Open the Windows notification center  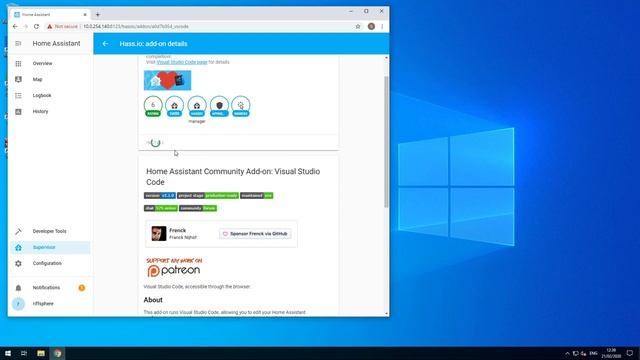(630, 353)
